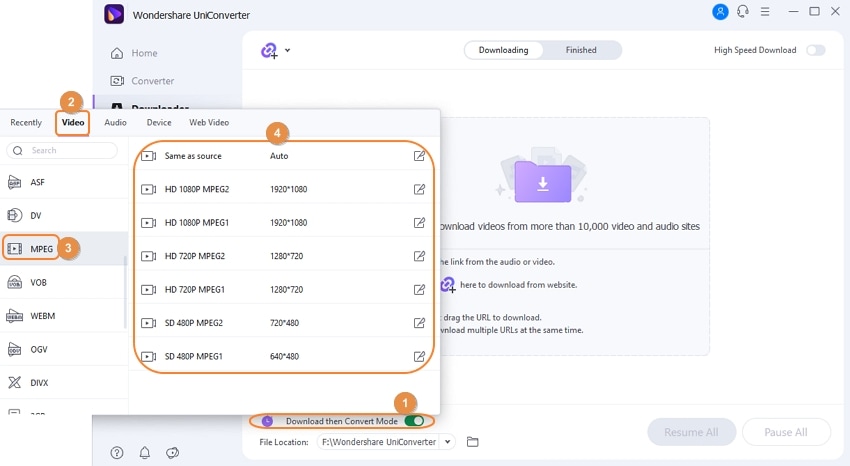Open the Recently tab
The height and width of the screenshot is (466, 850).
pos(26,122)
